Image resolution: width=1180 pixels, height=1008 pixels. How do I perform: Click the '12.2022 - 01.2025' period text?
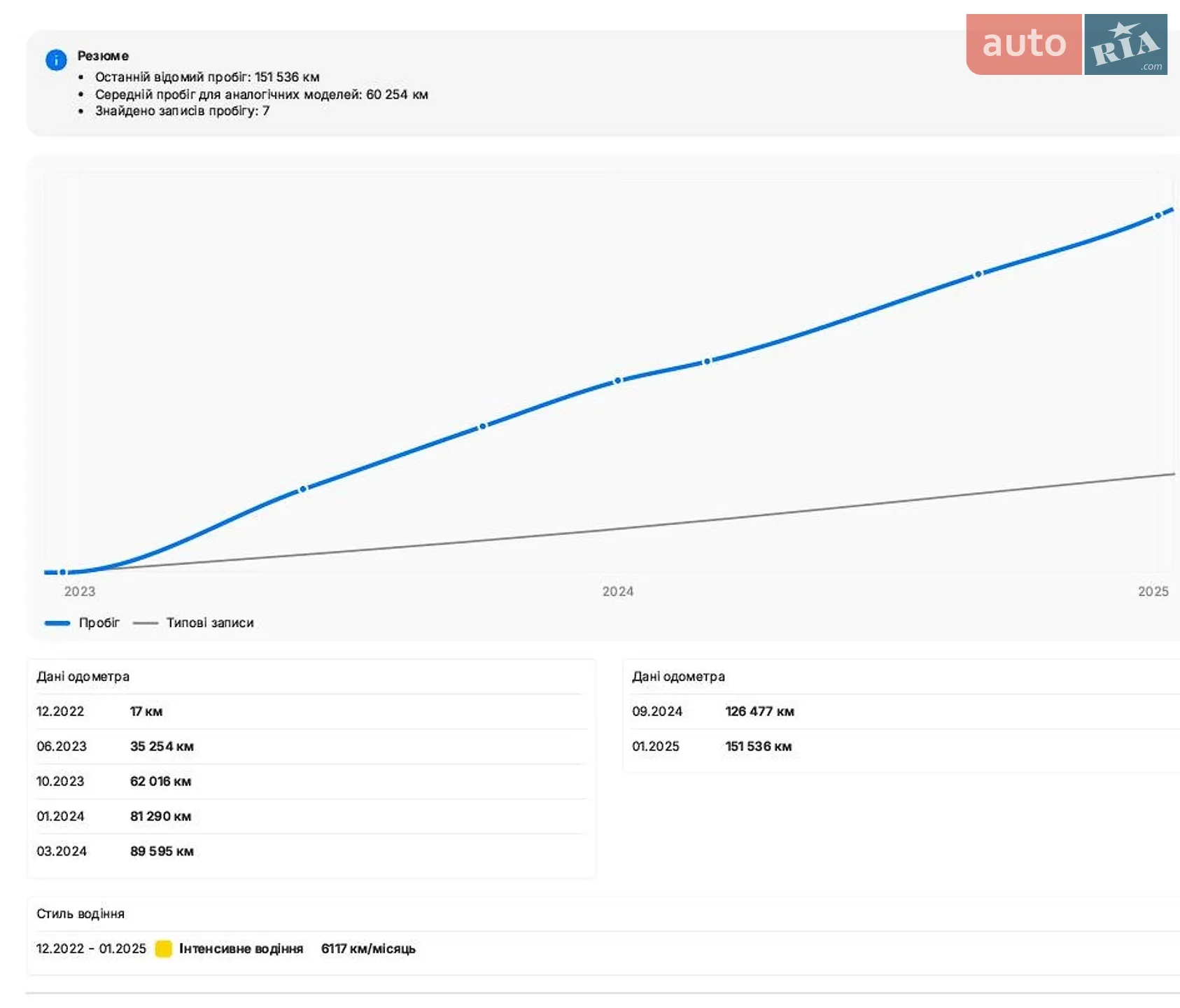point(91,948)
